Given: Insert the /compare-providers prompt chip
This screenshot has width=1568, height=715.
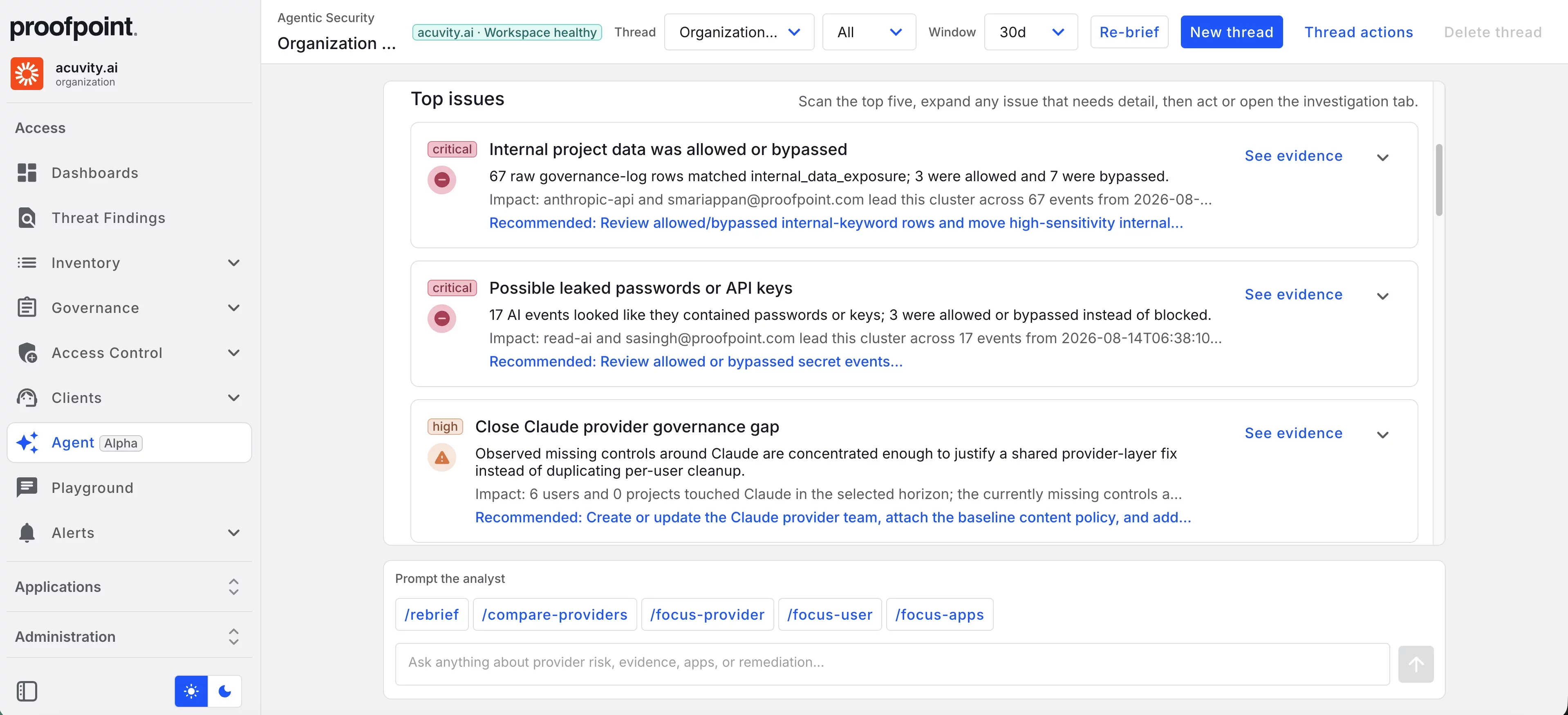Looking at the screenshot, I should point(555,615).
